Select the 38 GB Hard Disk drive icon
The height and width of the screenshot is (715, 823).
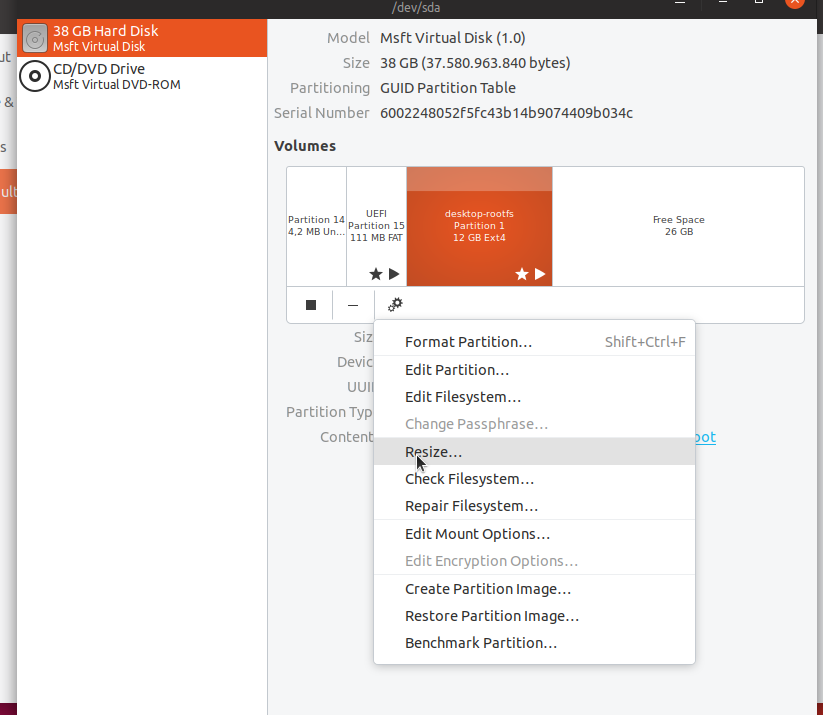[x=35, y=38]
